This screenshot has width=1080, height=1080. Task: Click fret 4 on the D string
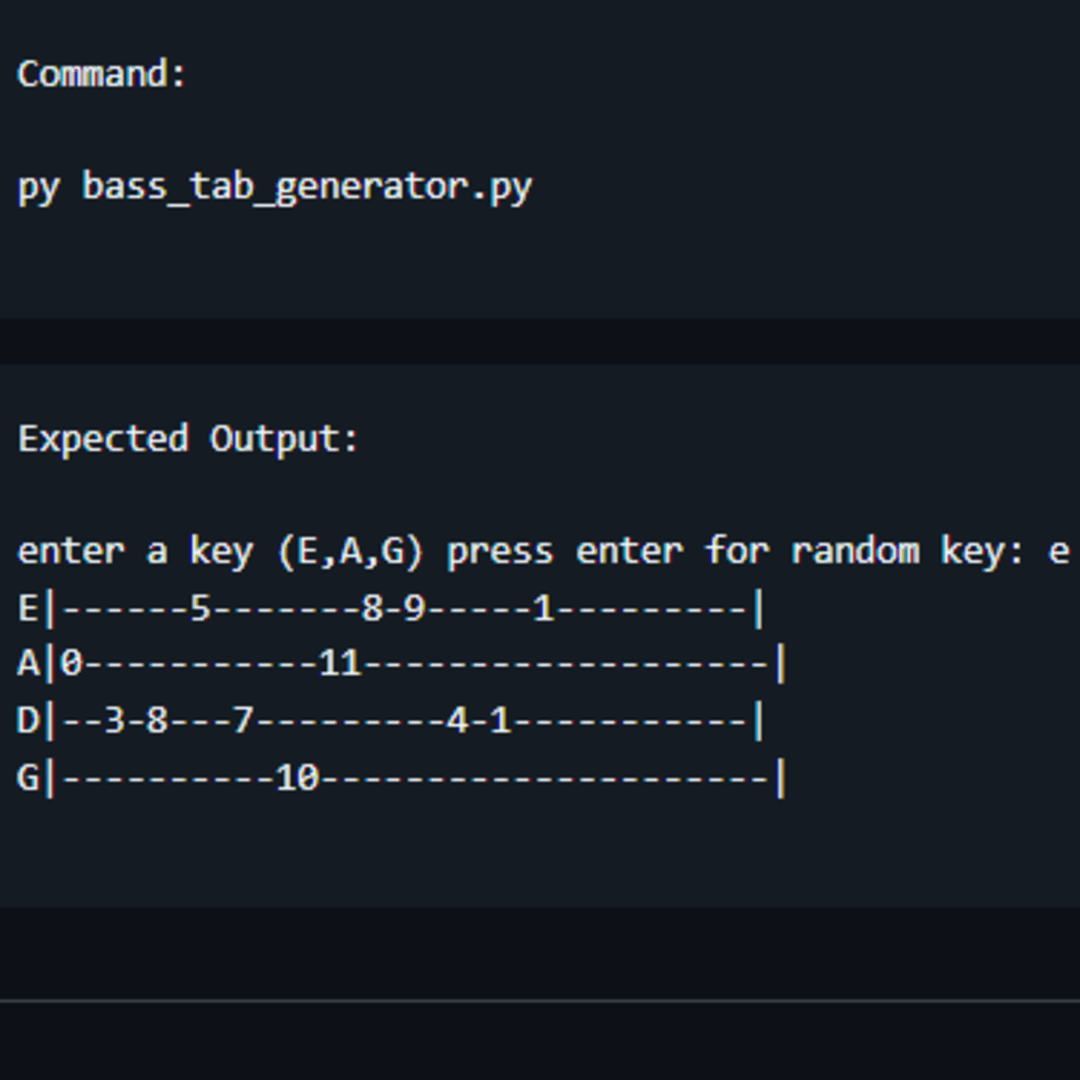tap(457, 721)
